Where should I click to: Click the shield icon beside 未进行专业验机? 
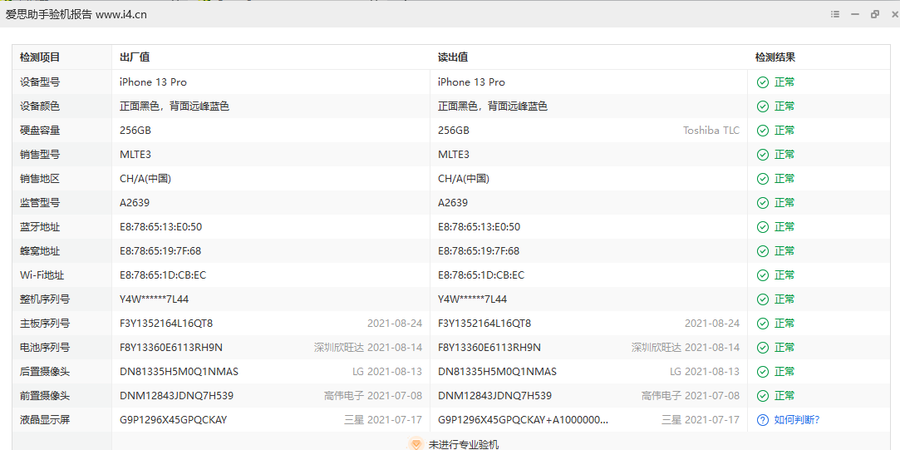tap(416, 444)
